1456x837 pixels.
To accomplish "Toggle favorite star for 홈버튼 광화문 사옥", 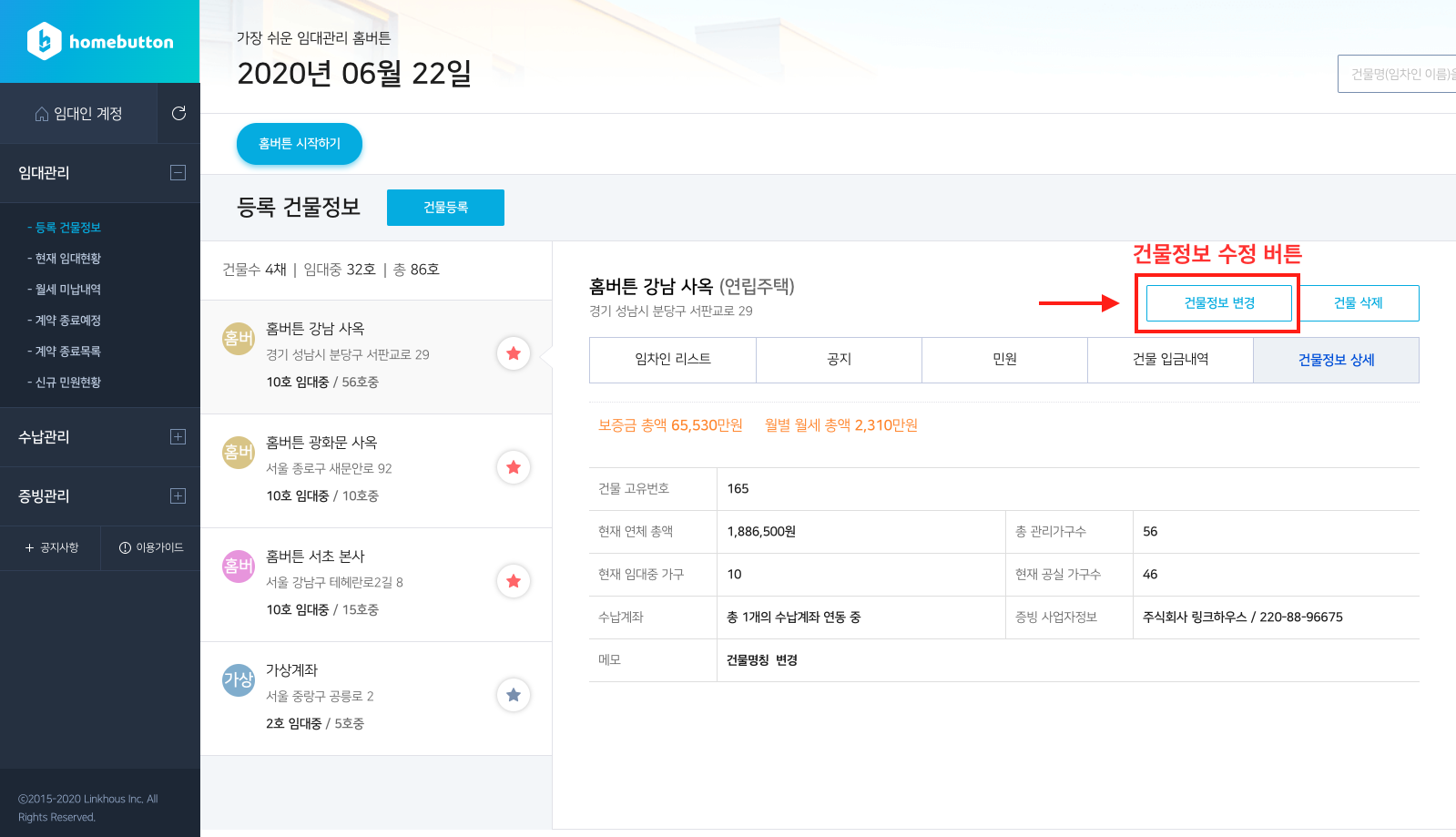I will (x=514, y=467).
